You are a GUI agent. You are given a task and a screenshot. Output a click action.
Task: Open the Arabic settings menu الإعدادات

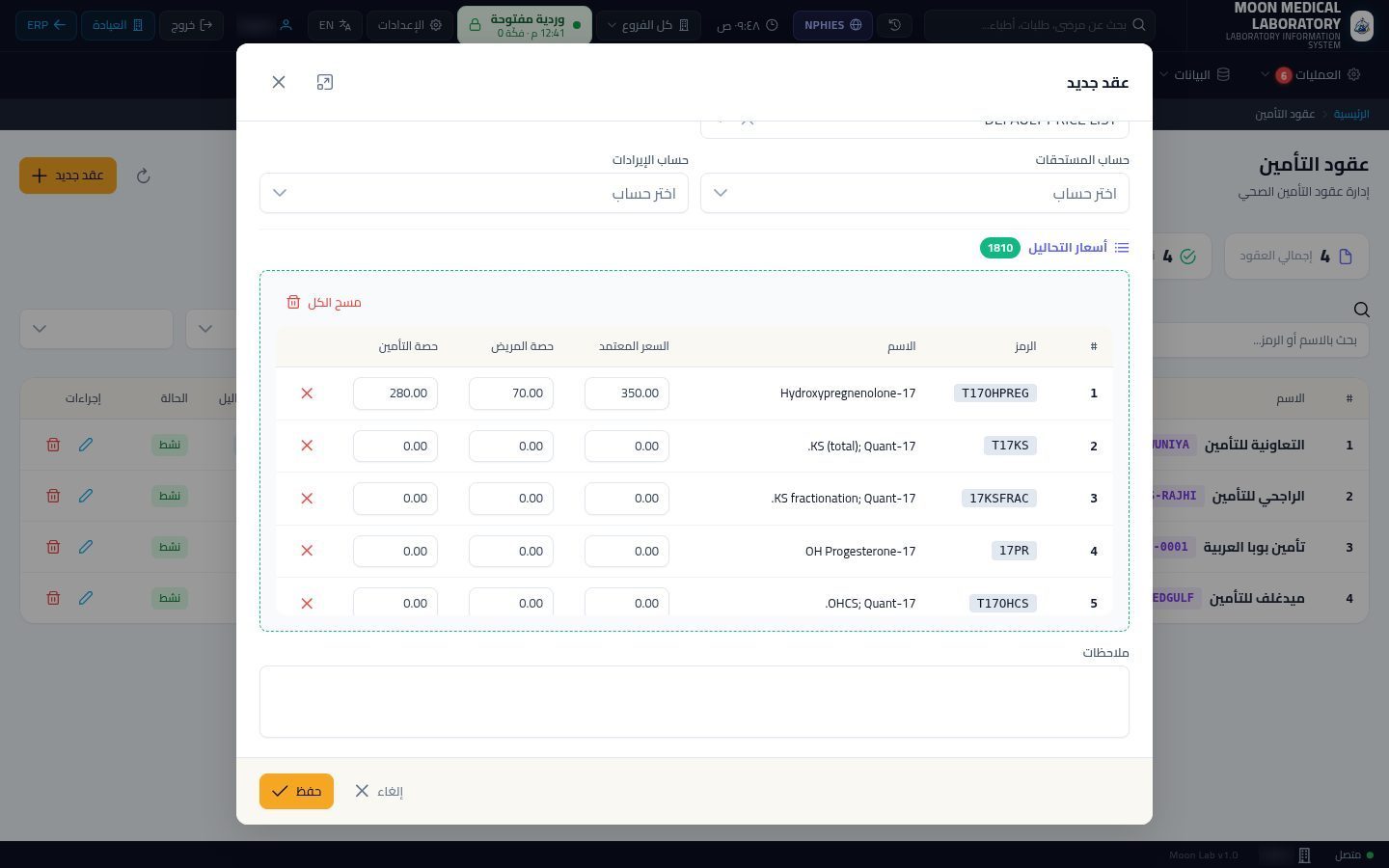pyautogui.click(x=410, y=25)
